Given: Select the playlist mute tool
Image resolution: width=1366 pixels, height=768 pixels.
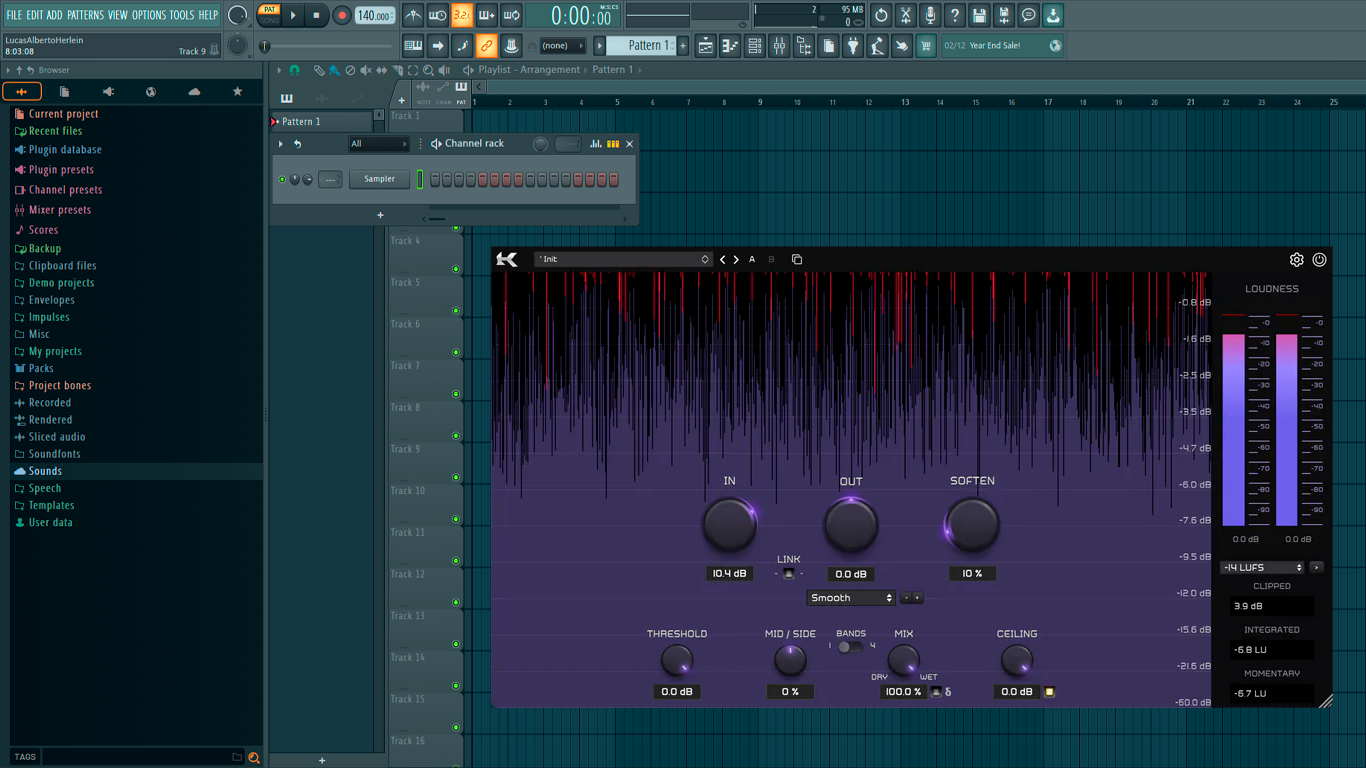Looking at the screenshot, I should coord(365,70).
